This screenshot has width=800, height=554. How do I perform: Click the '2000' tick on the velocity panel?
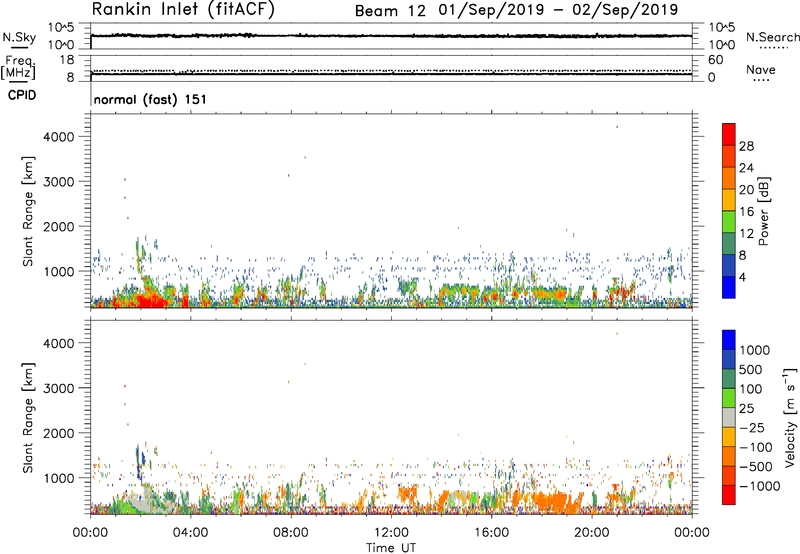59,433
